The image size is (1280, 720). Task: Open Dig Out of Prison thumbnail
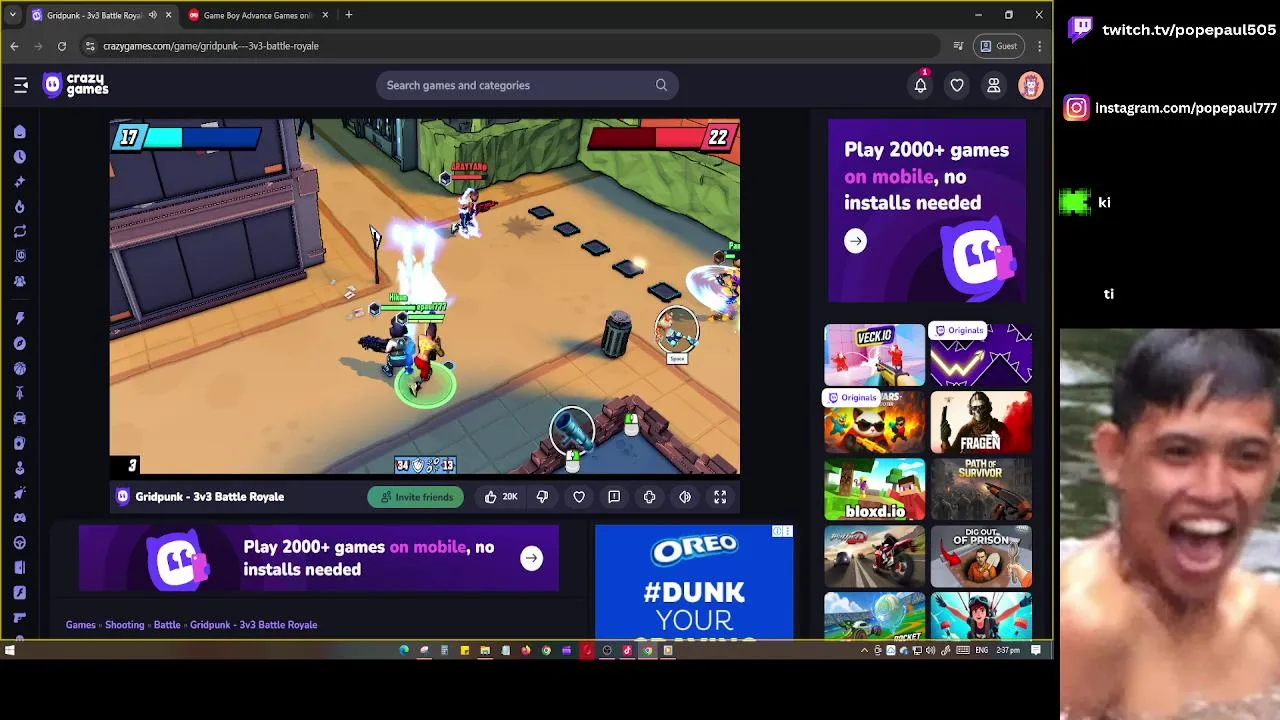(981, 556)
